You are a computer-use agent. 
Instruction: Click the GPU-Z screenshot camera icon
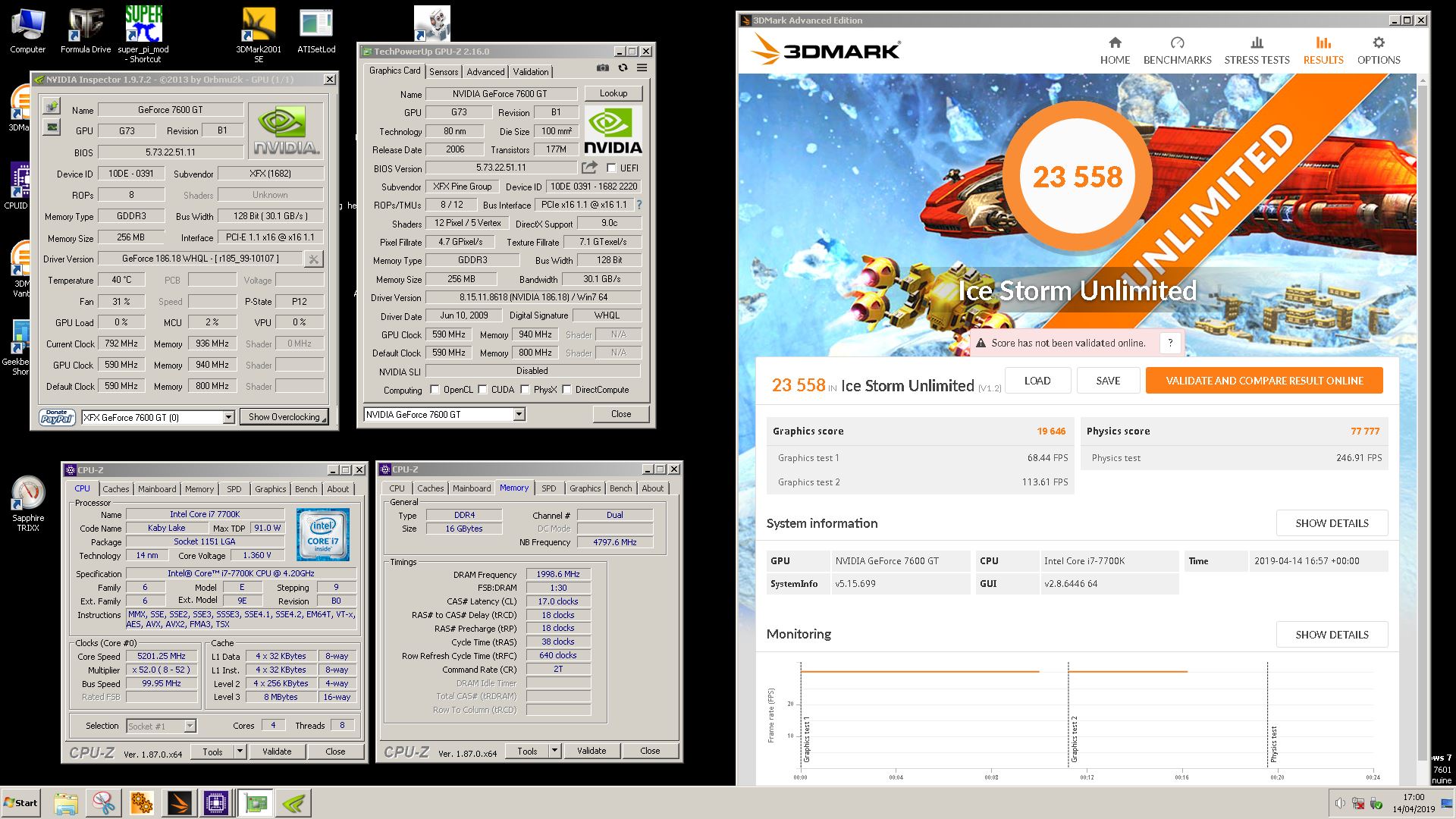tap(602, 67)
